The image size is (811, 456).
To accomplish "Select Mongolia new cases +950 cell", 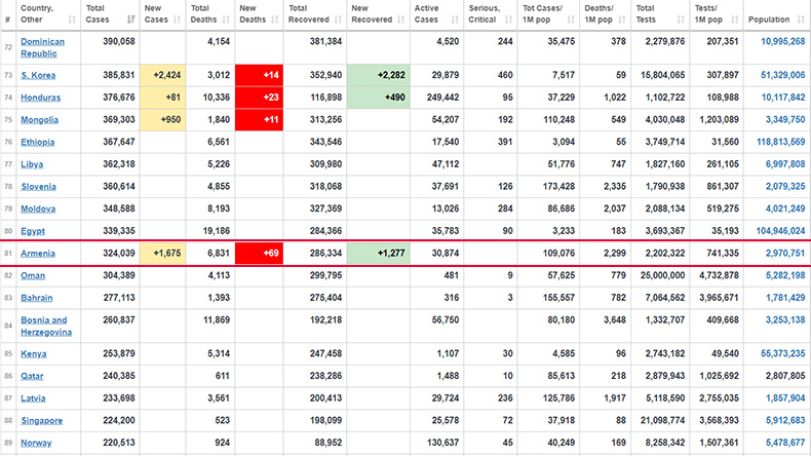I will [162, 119].
